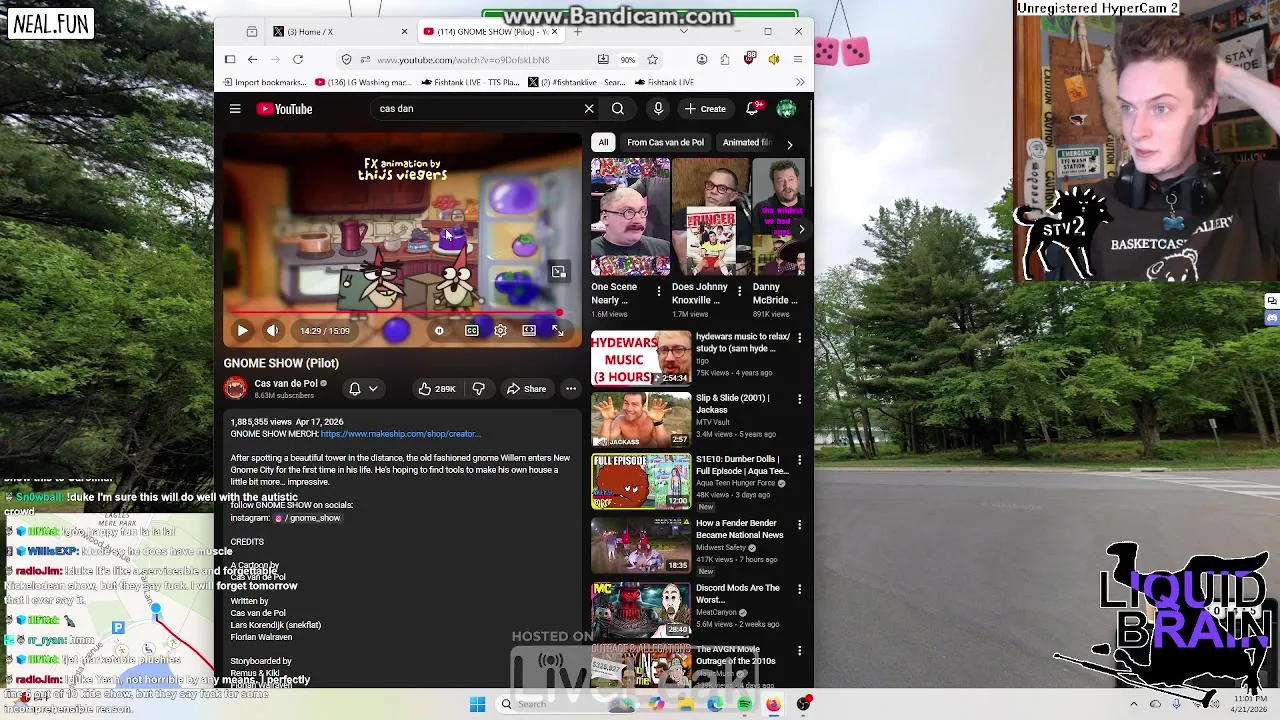Clear the YouTube search query

589,109
